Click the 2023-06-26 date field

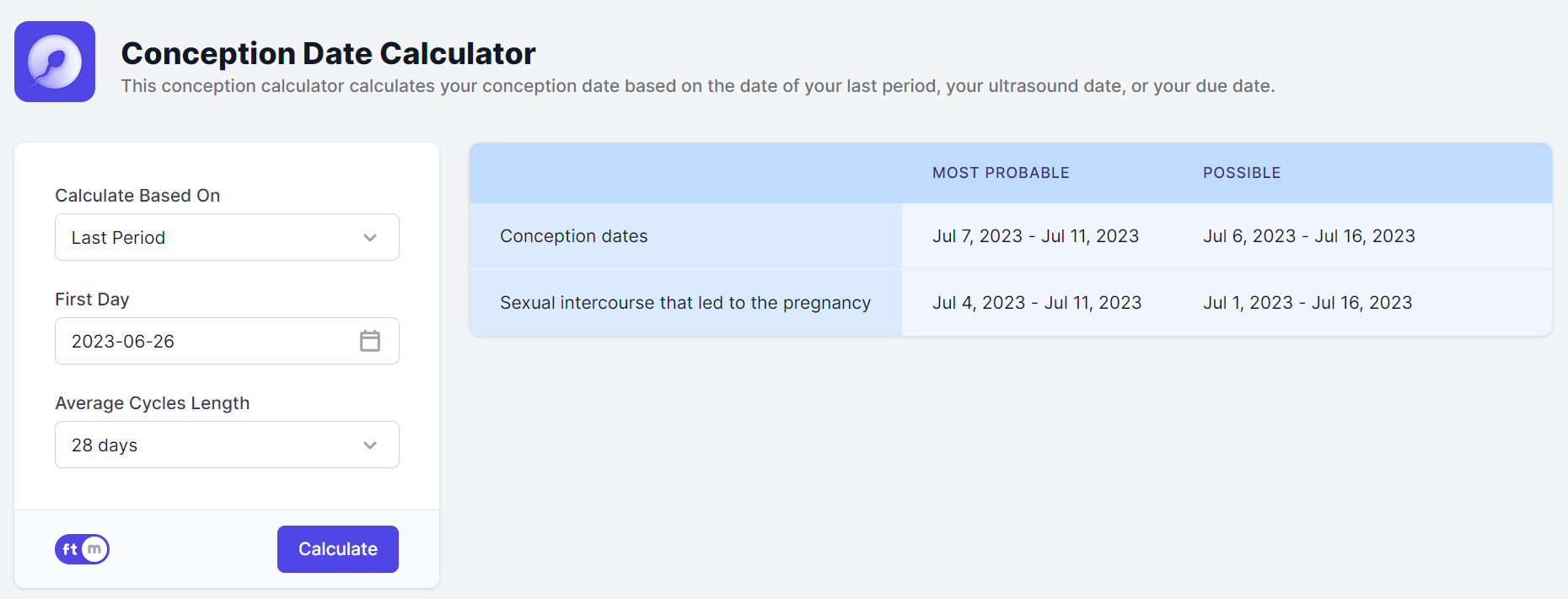click(x=202, y=341)
